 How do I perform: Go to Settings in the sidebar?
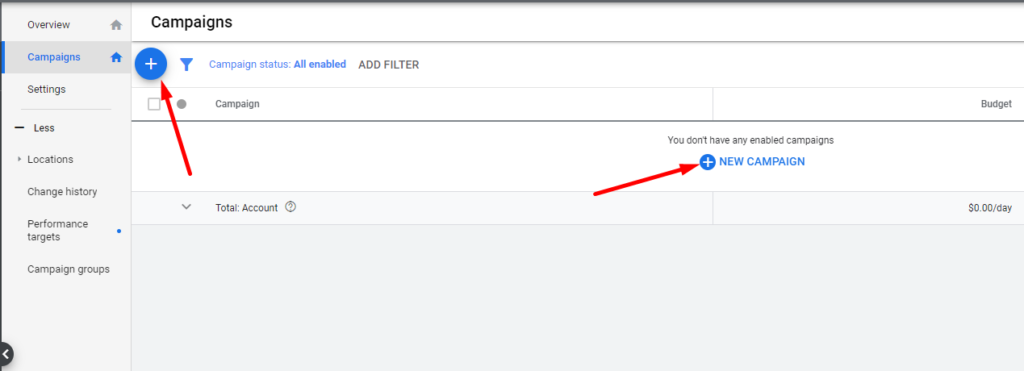(x=46, y=89)
